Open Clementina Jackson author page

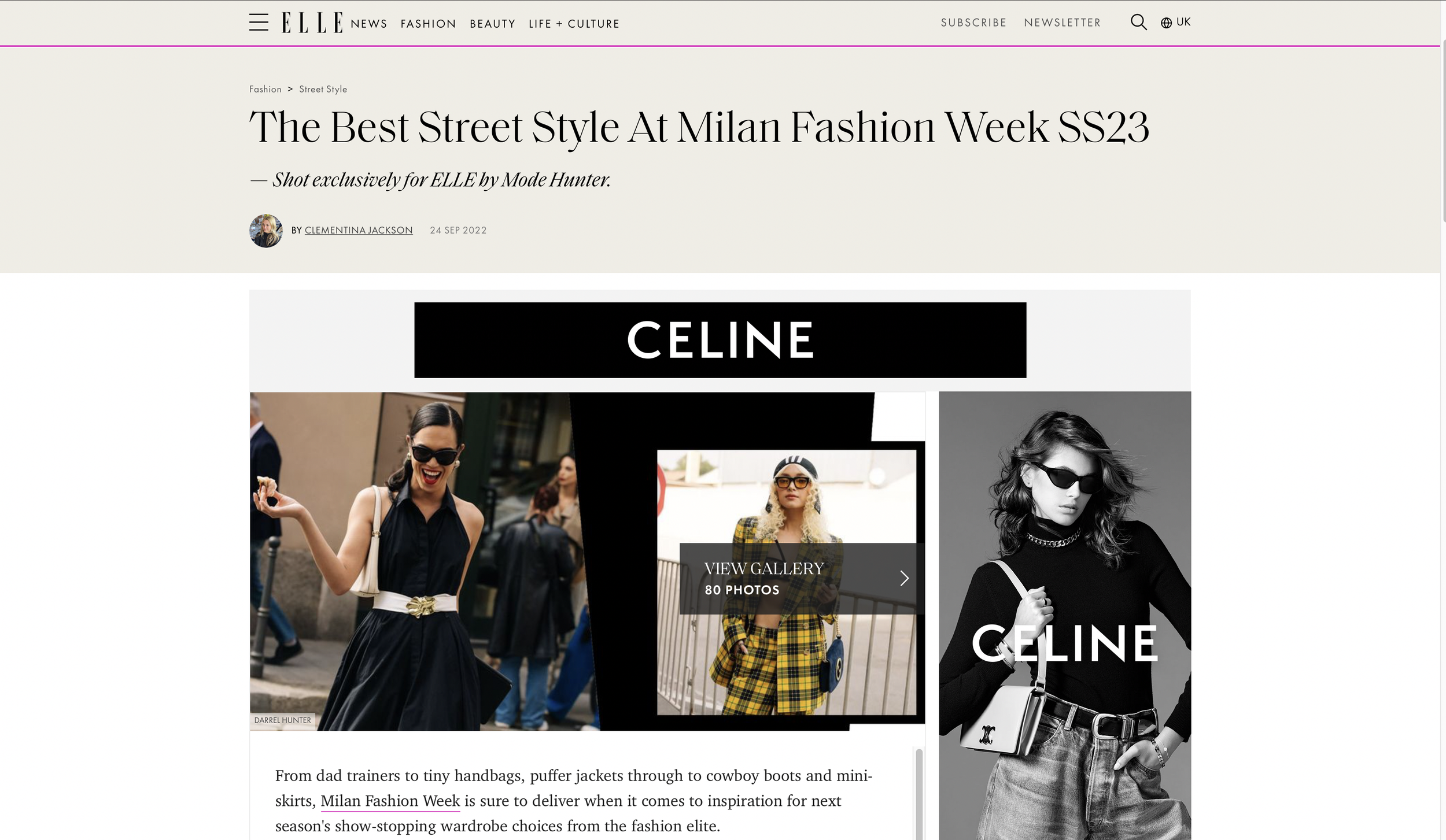click(x=359, y=230)
